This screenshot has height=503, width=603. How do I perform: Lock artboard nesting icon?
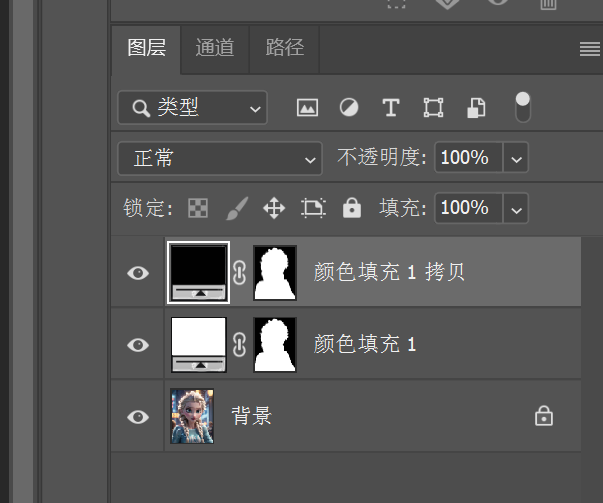pos(313,208)
